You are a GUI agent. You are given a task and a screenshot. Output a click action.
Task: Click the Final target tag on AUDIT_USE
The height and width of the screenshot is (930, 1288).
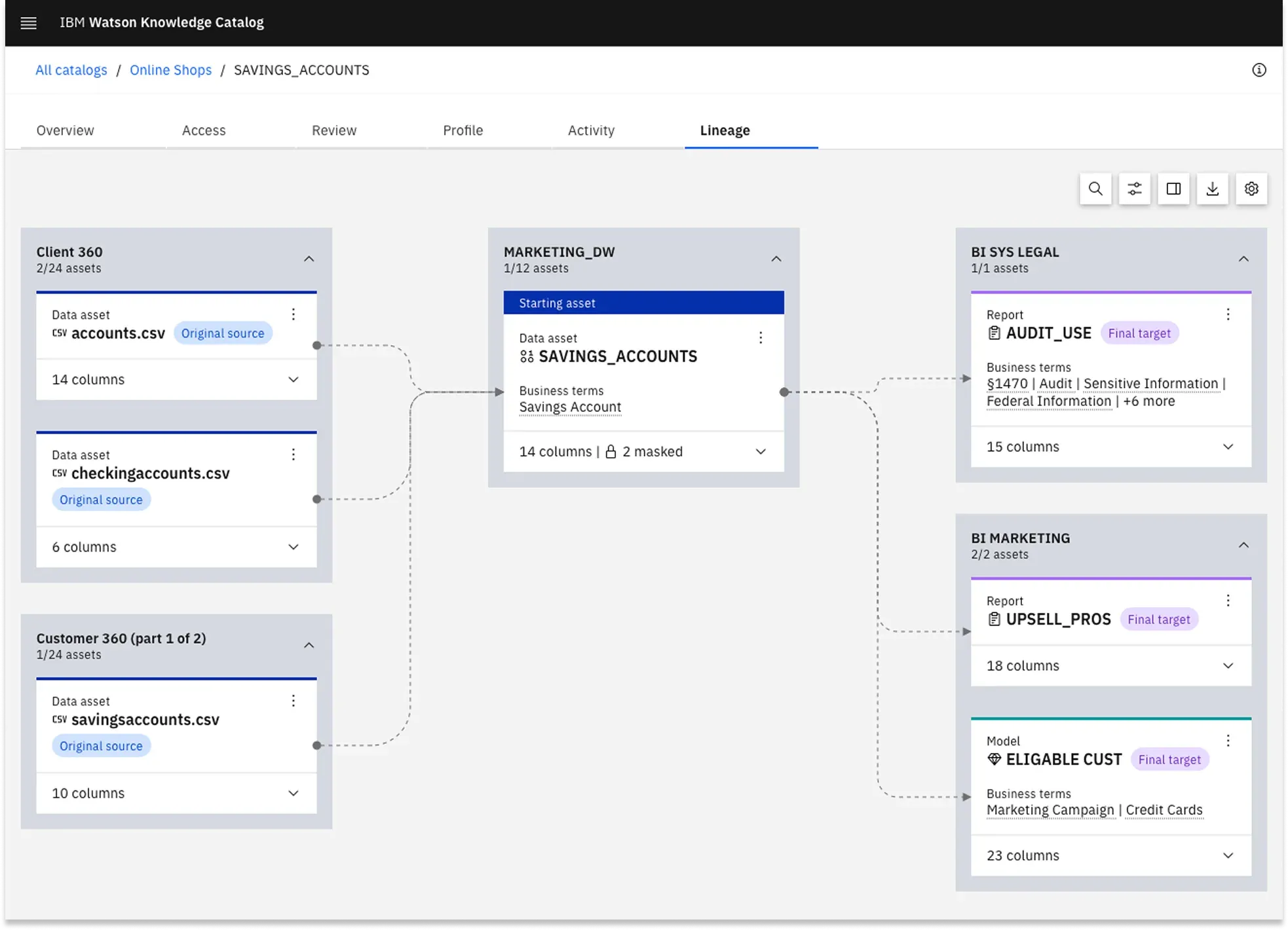(x=1139, y=333)
